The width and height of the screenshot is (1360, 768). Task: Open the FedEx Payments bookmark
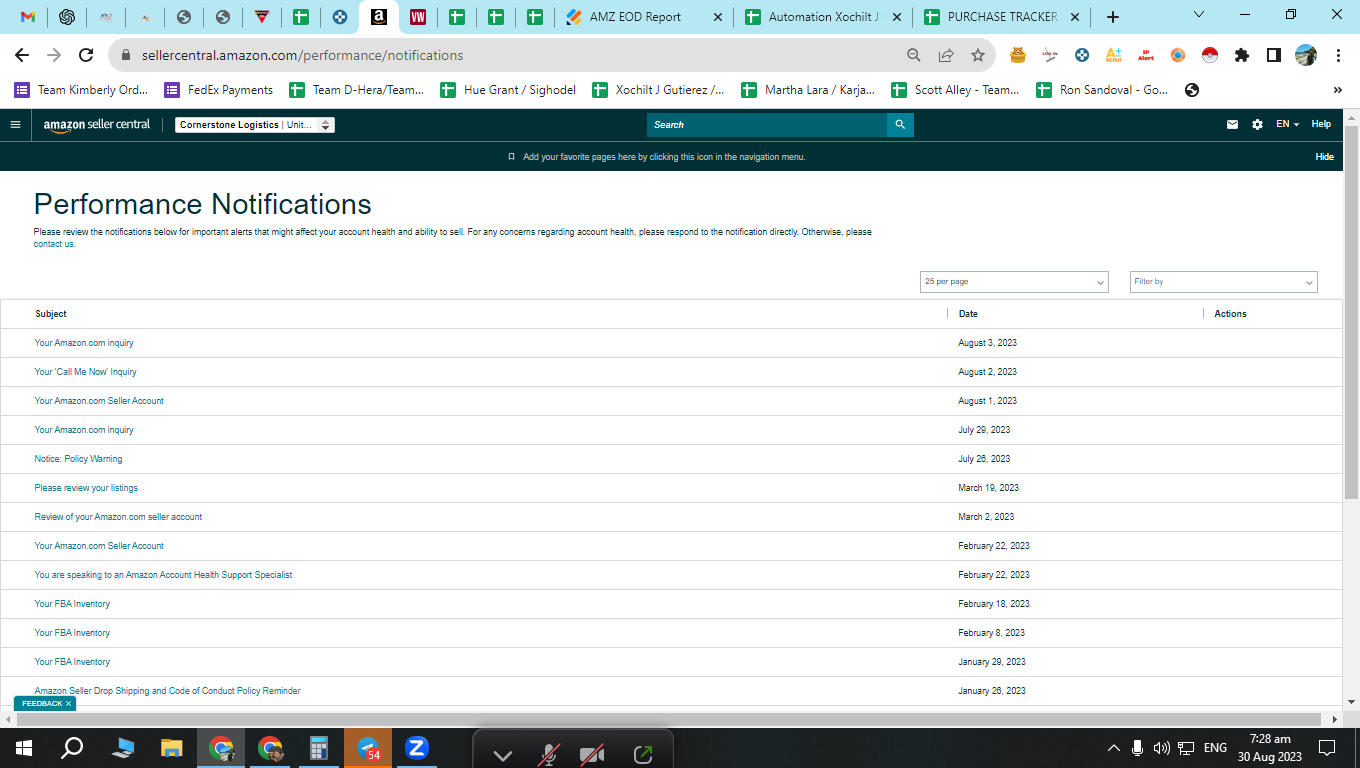[219, 90]
